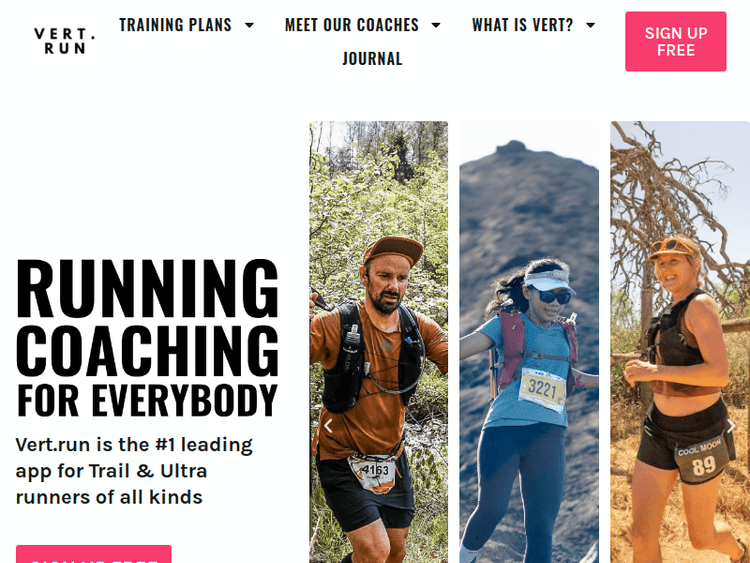Expand the Meet Our Coaches dropdown arrow

436,25
